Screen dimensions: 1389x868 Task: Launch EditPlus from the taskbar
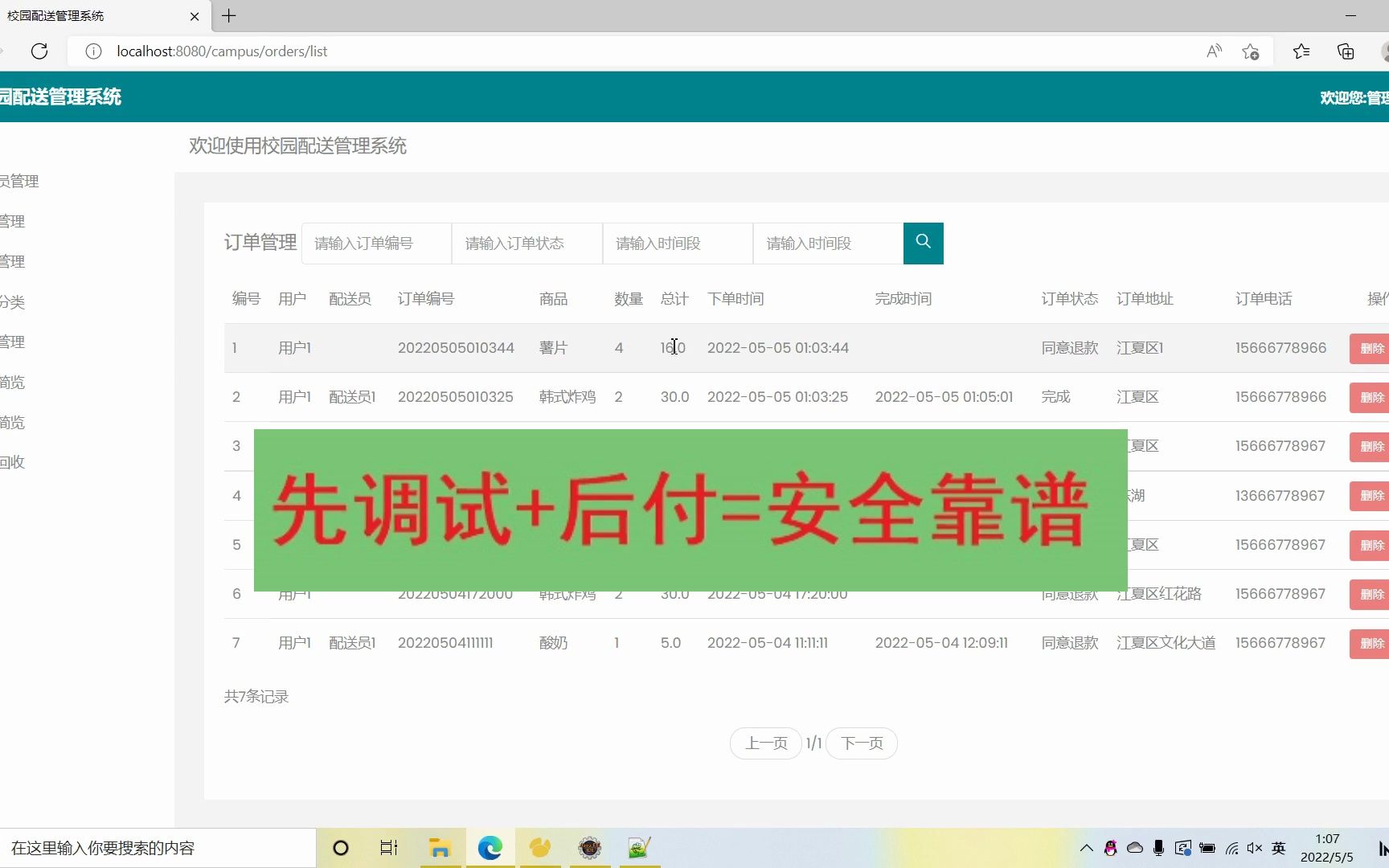(640, 848)
